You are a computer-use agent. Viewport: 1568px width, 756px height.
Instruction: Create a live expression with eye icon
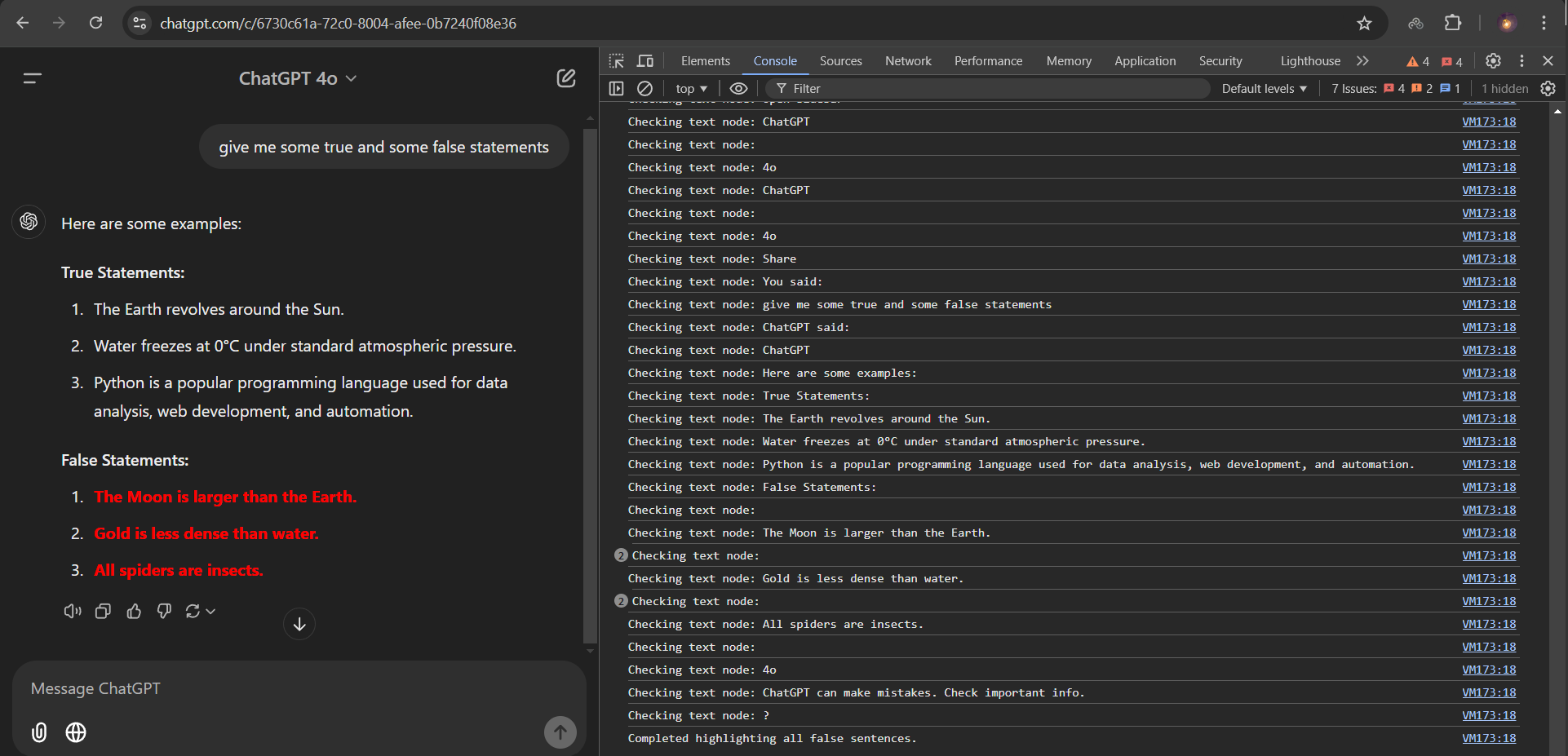(738, 88)
